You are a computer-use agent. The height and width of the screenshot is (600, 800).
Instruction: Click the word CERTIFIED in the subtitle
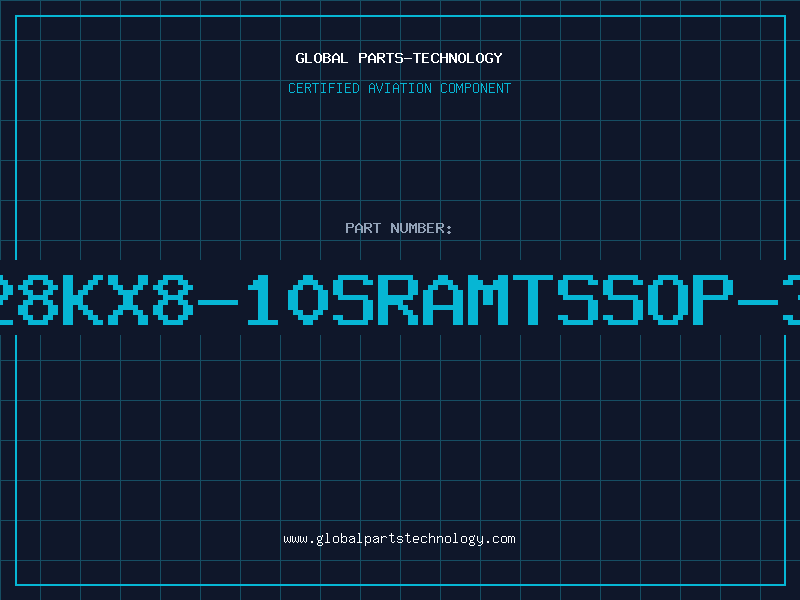[x=324, y=88]
